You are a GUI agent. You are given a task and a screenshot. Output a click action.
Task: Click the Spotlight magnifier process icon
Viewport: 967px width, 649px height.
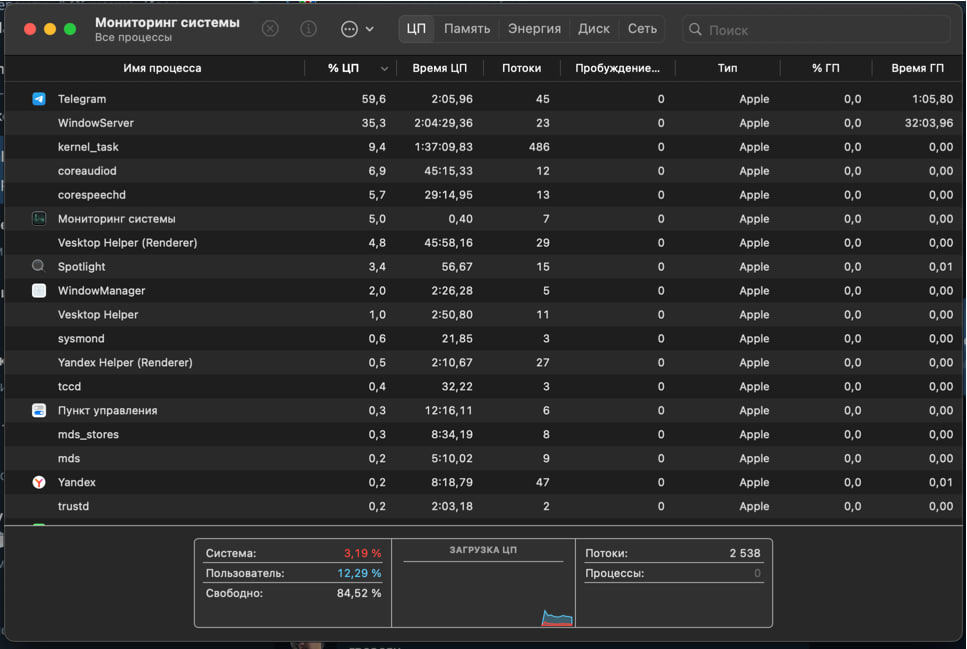tap(38, 266)
